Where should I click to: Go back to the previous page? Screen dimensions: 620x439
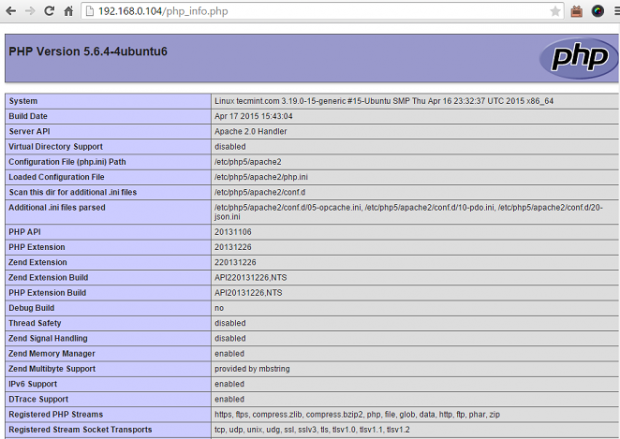coord(11,11)
